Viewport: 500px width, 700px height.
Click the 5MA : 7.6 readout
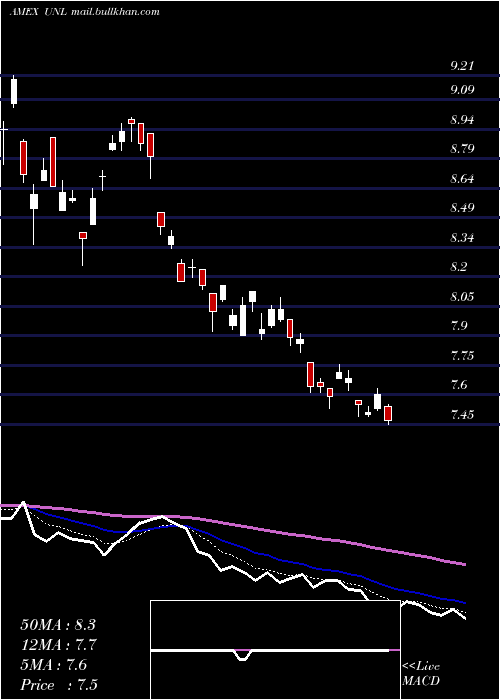(54, 665)
